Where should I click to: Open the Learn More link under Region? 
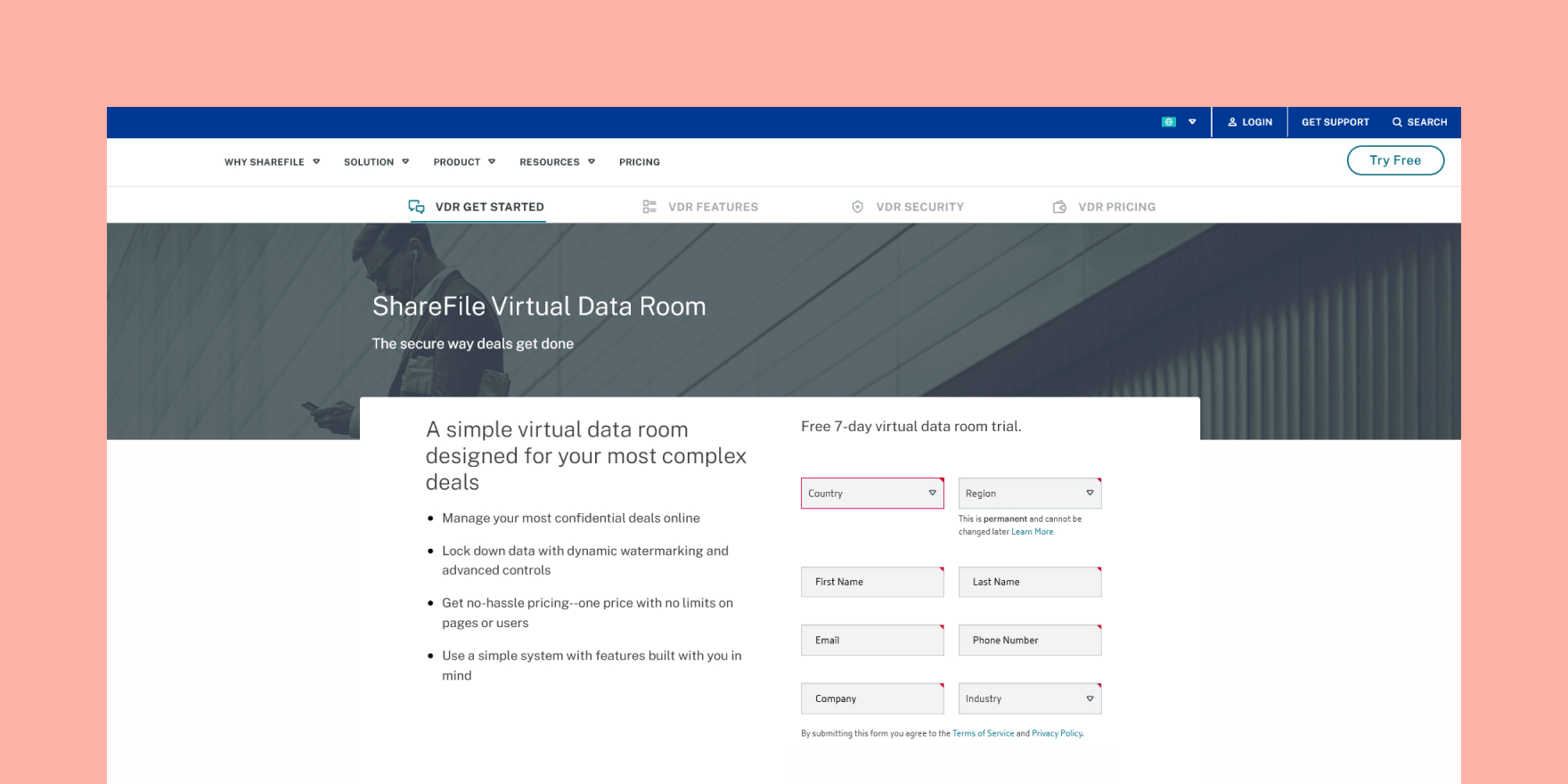point(1032,532)
